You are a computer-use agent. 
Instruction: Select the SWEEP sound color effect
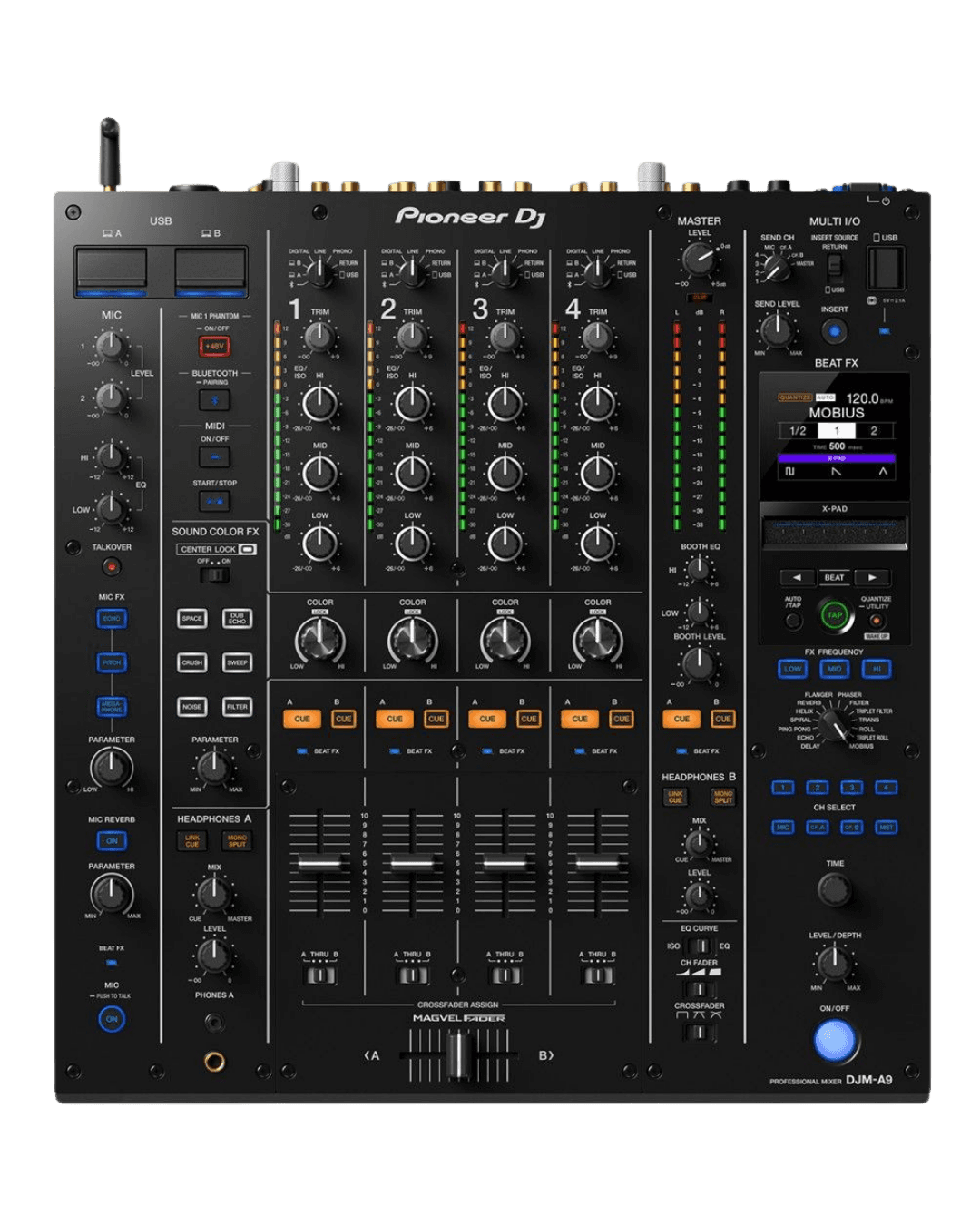coord(237,662)
